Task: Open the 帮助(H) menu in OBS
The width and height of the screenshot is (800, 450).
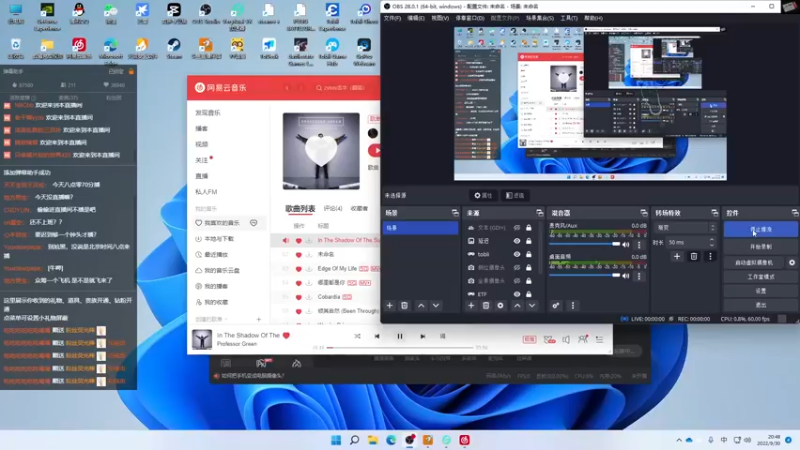Action: pyautogui.click(x=593, y=18)
